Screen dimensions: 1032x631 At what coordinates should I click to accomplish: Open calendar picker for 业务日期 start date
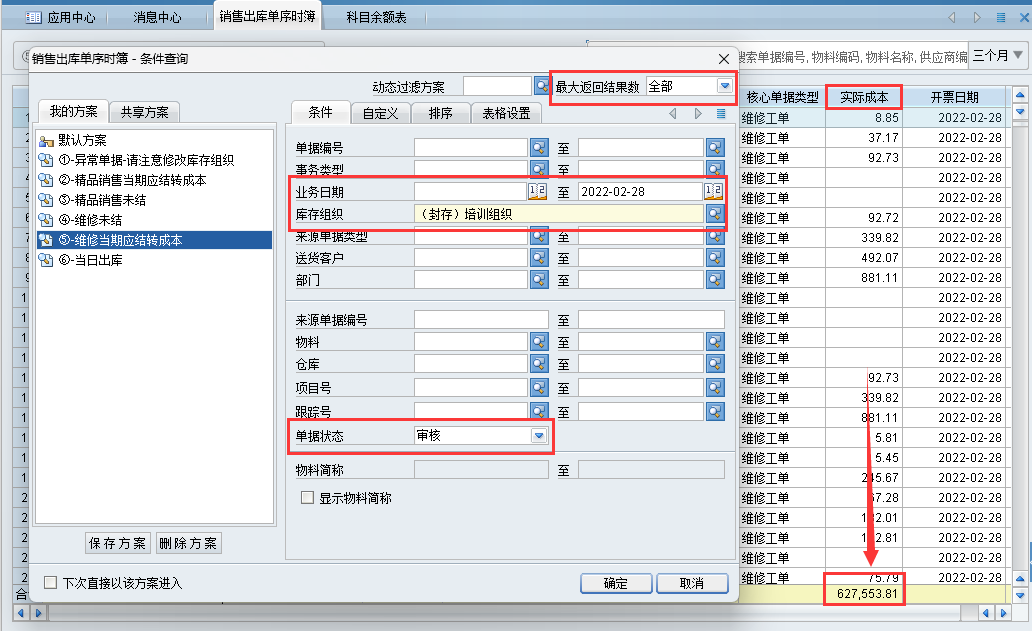click(537, 191)
